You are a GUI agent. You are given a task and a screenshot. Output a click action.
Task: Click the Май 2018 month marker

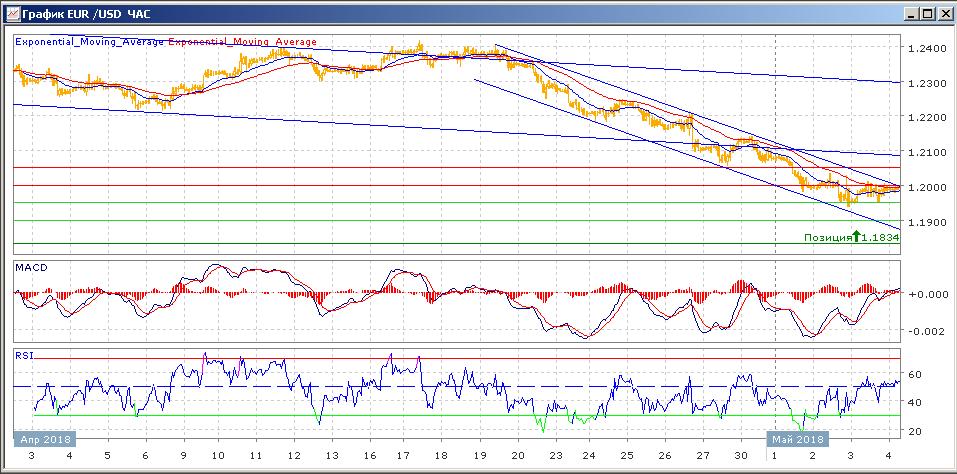click(x=797, y=438)
